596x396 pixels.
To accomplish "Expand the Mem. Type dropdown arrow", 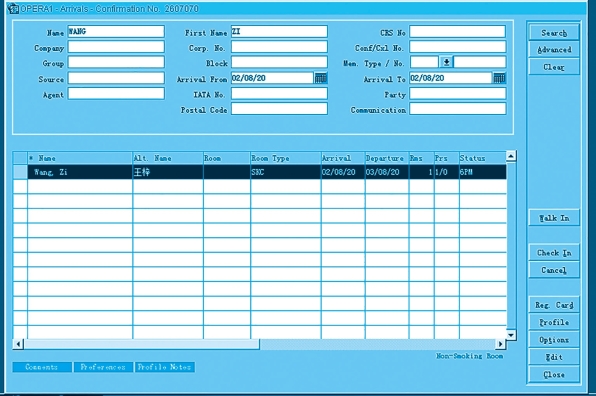I will point(446,62).
